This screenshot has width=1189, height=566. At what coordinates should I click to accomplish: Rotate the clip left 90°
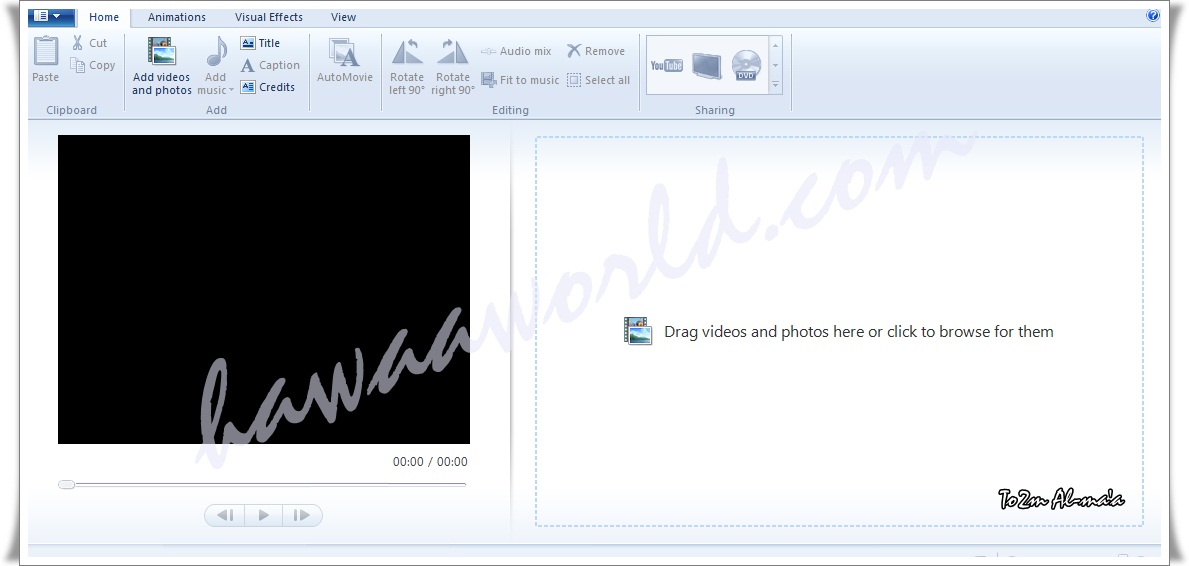(407, 53)
